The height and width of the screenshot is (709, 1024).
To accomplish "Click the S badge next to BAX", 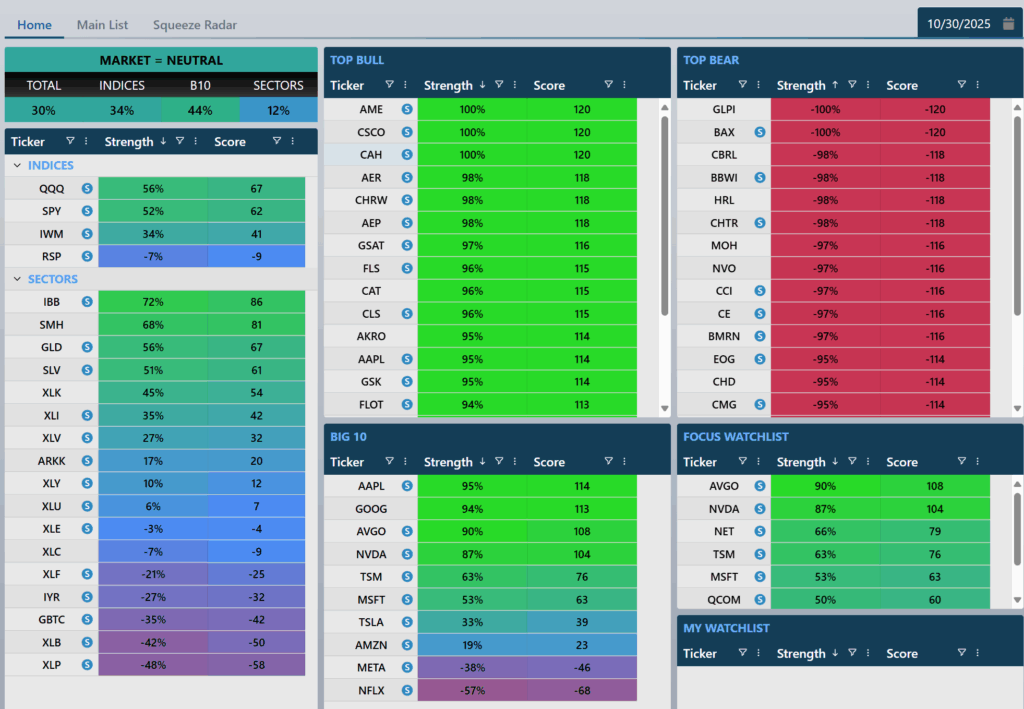I will coord(760,132).
